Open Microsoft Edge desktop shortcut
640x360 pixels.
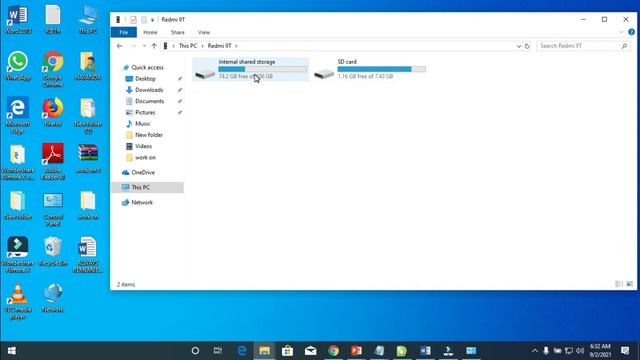point(18,115)
